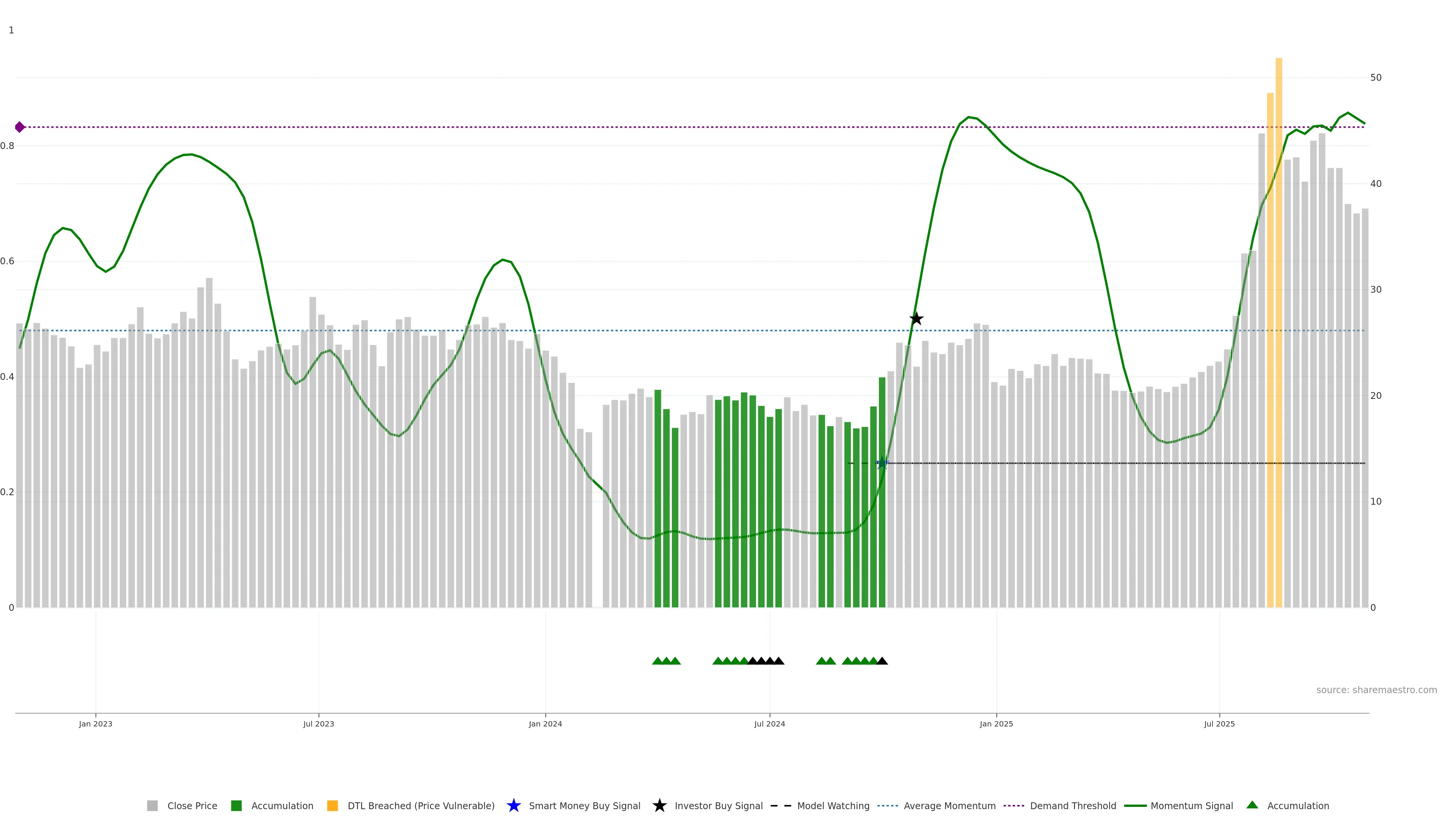Click the black Investor Buy Signal star on chart

pyautogui.click(x=916, y=319)
